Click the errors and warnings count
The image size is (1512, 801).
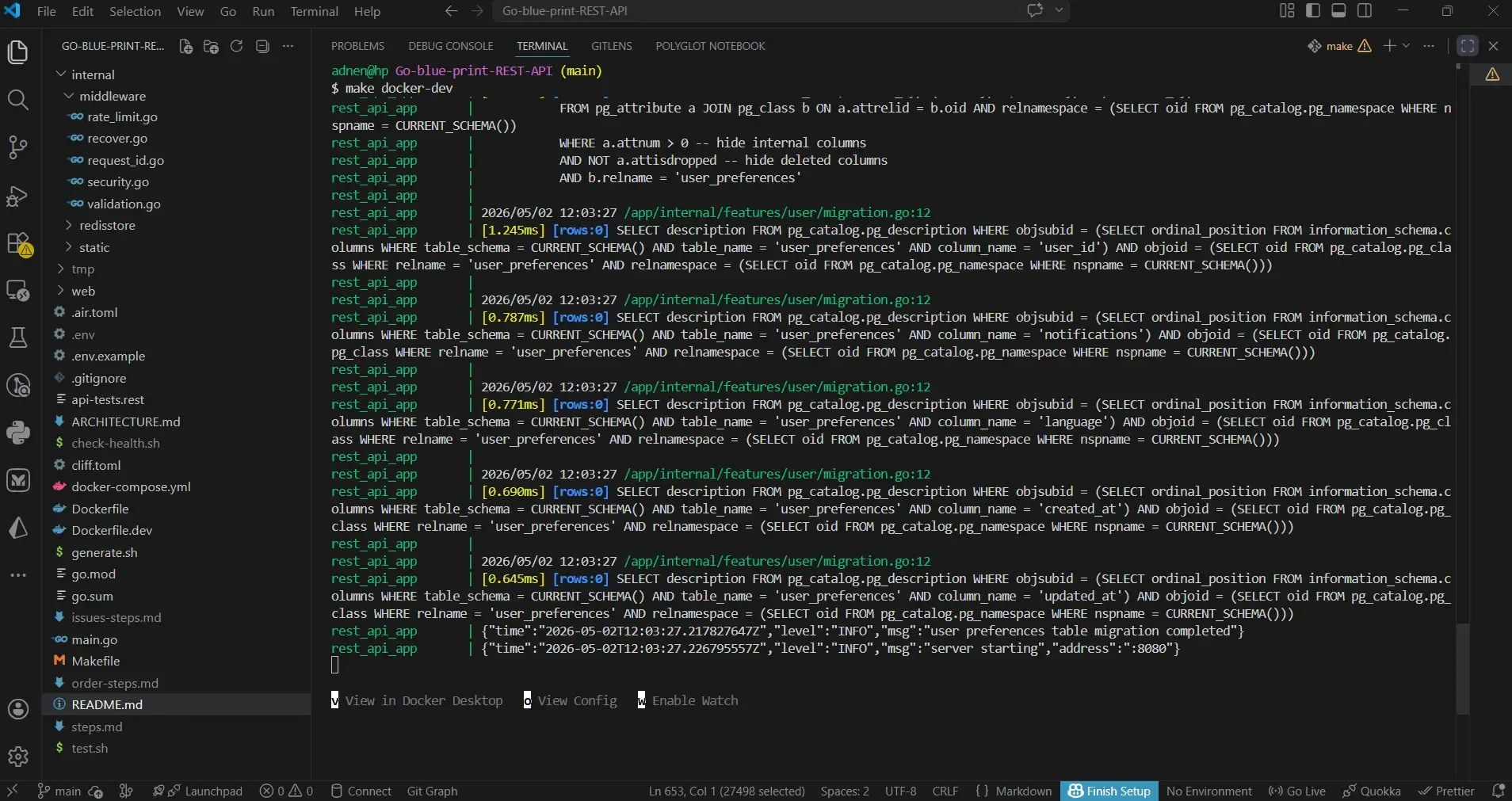pyautogui.click(x=286, y=791)
